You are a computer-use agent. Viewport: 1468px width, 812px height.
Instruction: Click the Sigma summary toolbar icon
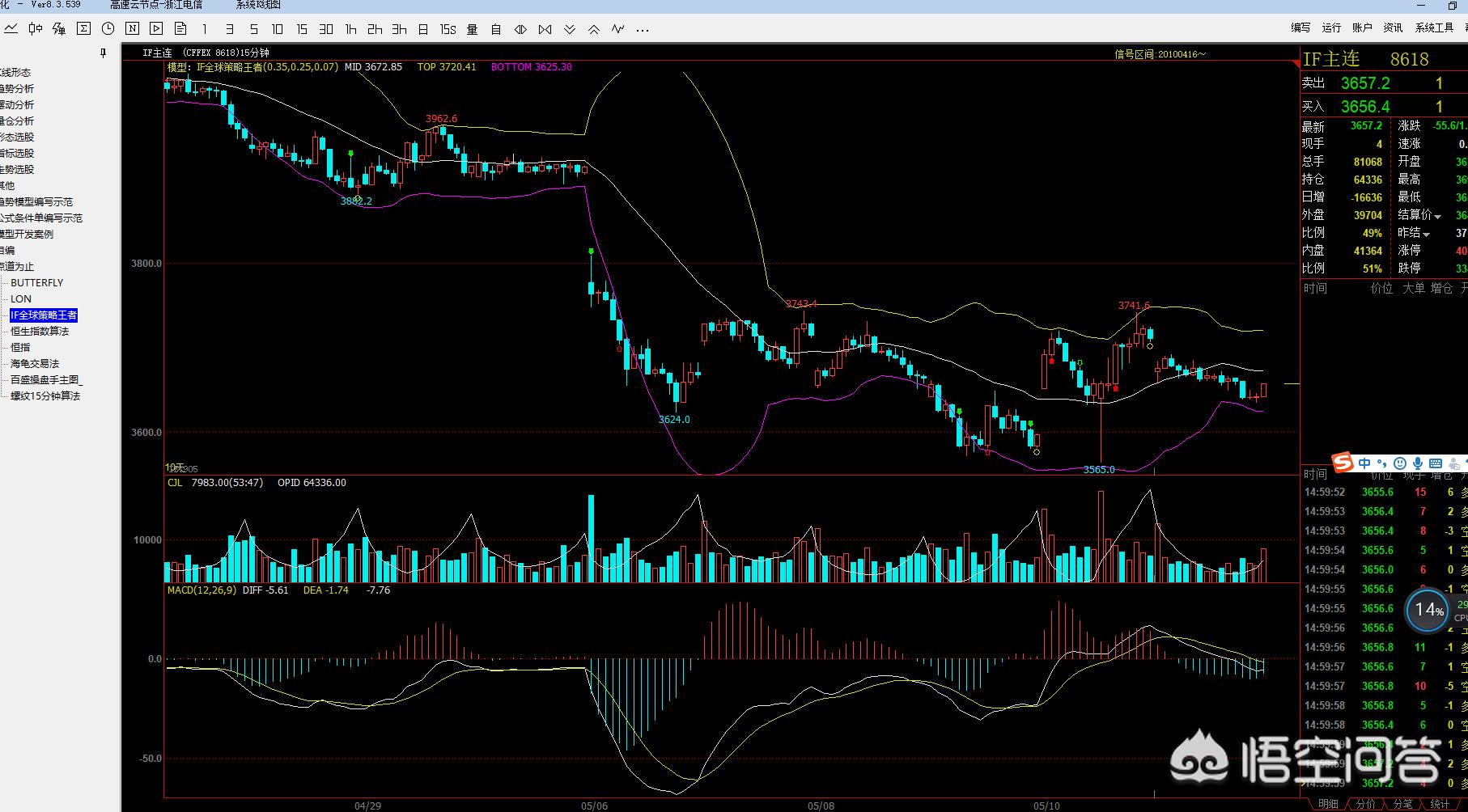83,29
